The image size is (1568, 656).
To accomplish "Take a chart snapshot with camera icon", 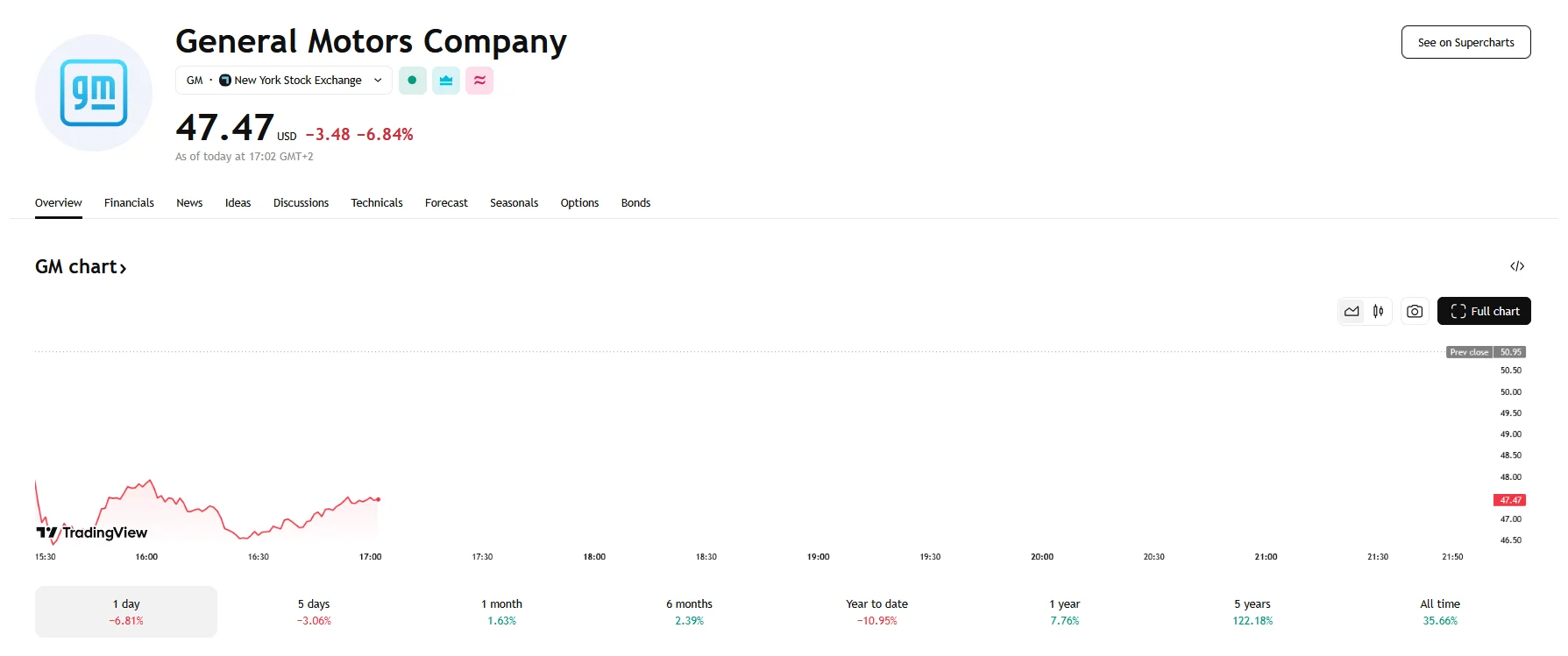I will [1415, 311].
